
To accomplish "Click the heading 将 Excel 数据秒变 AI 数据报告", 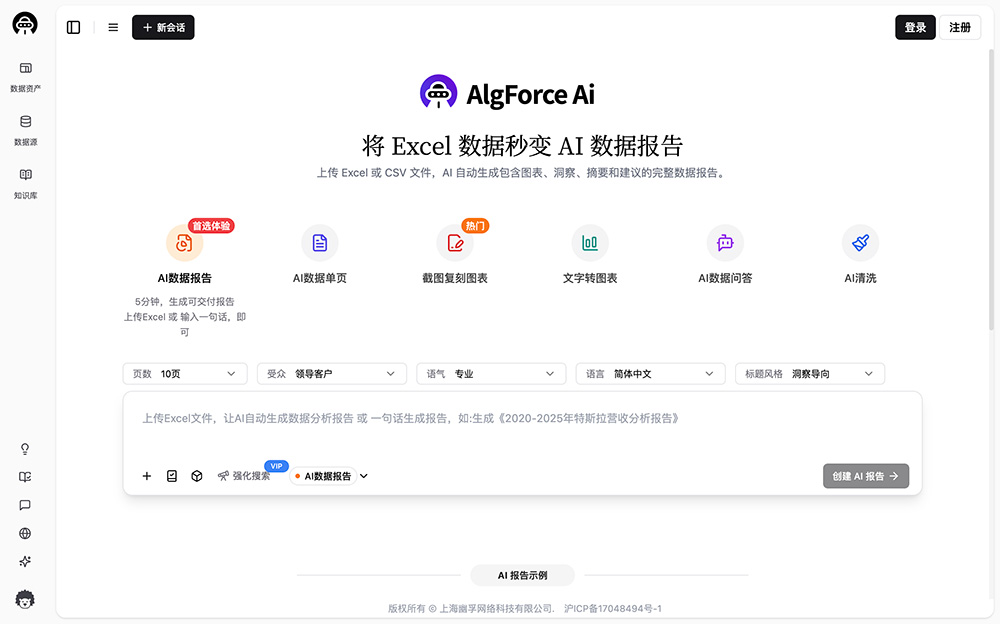I will point(522,146).
